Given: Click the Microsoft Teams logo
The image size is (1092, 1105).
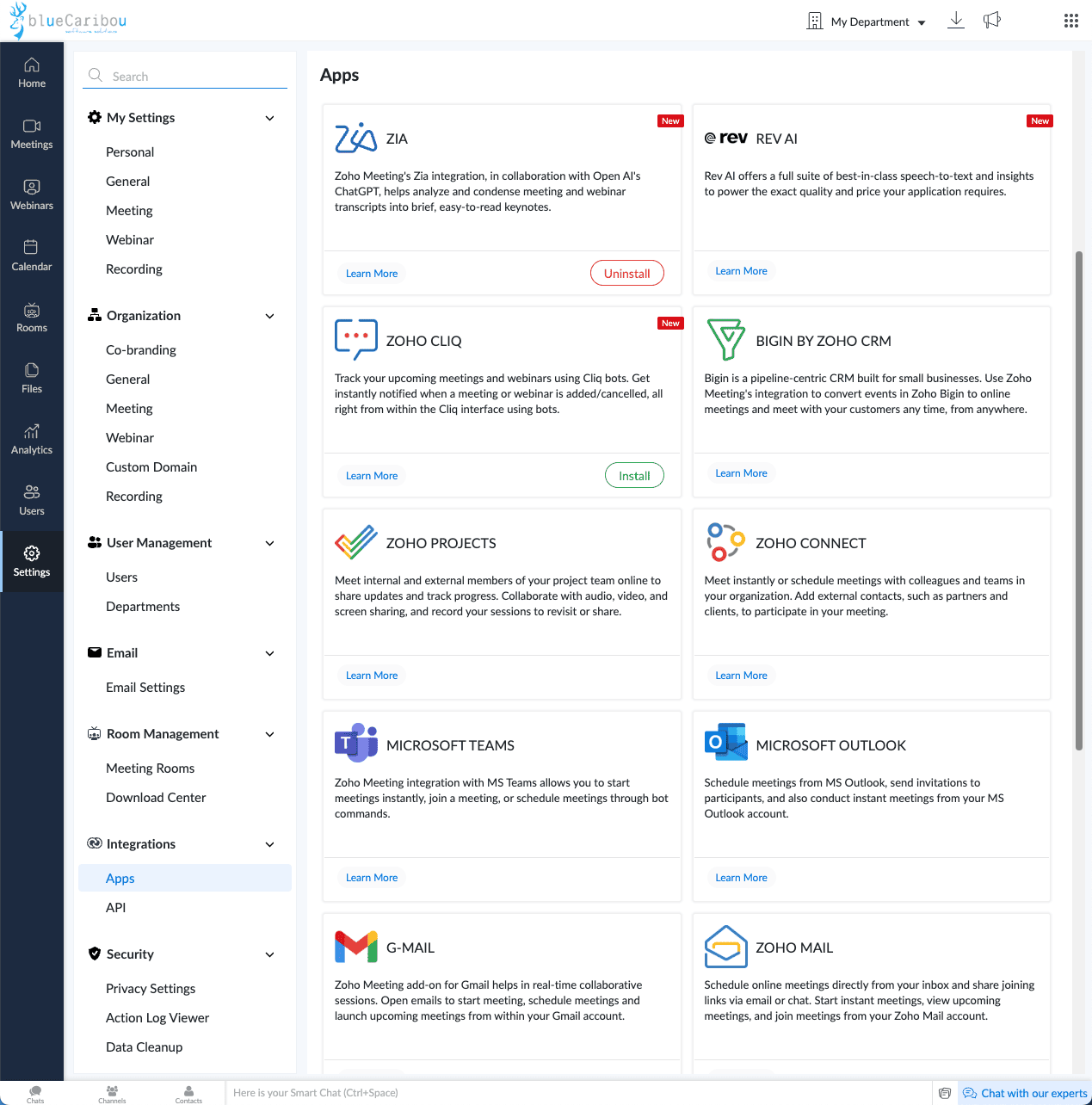Looking at the screenshot, I should point(356,743).
